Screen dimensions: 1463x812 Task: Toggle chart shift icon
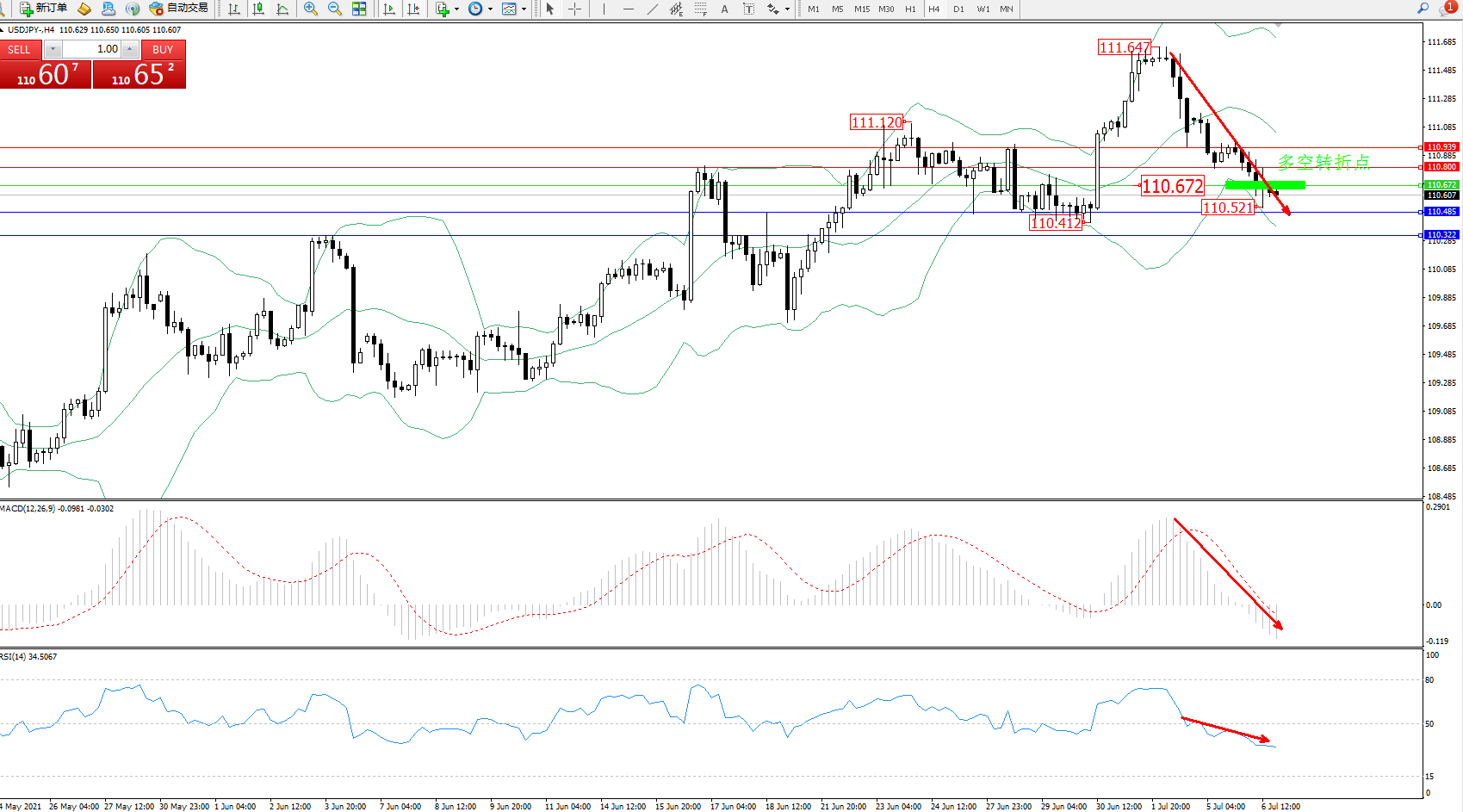tap(413, 9)
